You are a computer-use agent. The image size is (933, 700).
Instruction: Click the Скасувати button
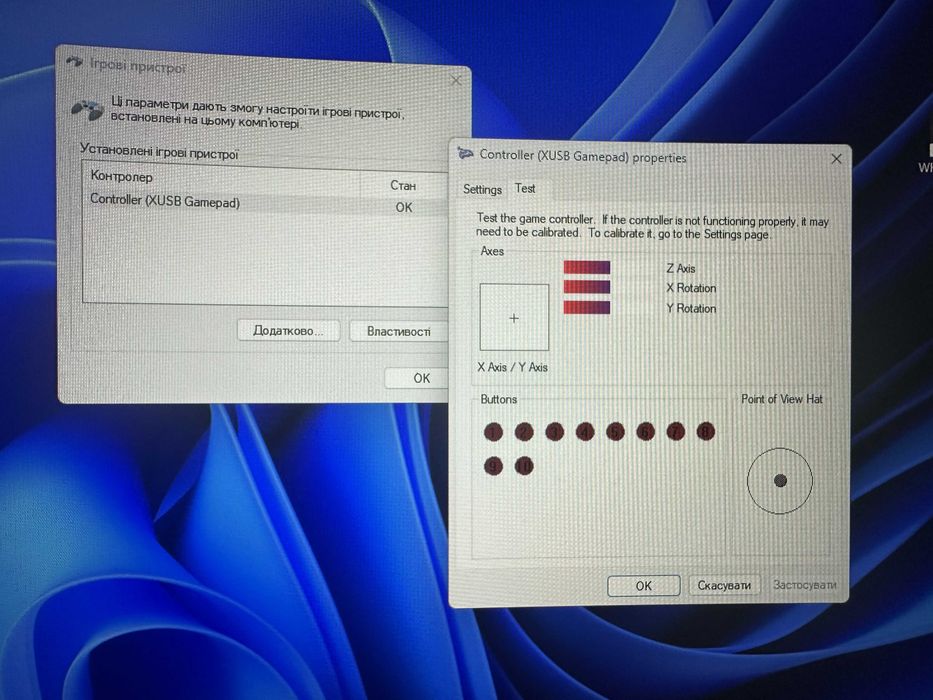(724, 586)
